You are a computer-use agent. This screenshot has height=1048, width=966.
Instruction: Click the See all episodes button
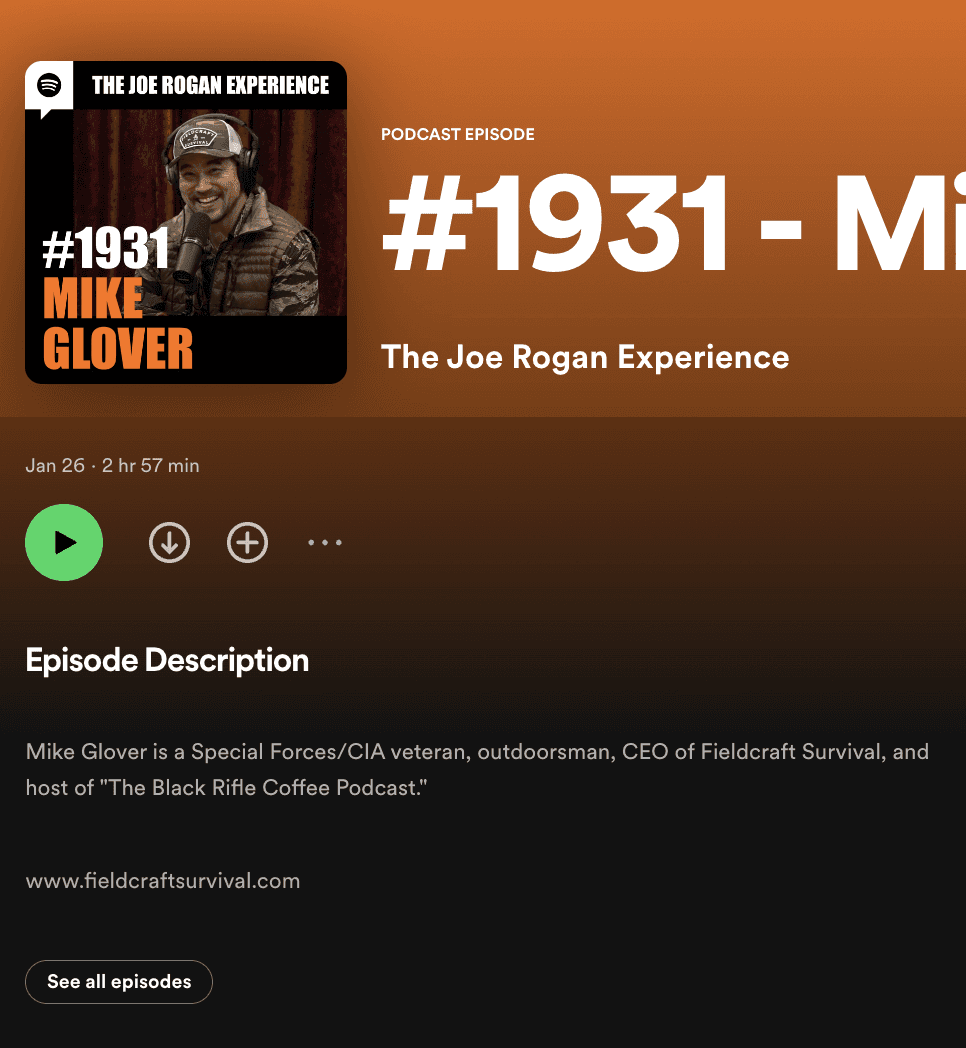(x=119, y=981)
